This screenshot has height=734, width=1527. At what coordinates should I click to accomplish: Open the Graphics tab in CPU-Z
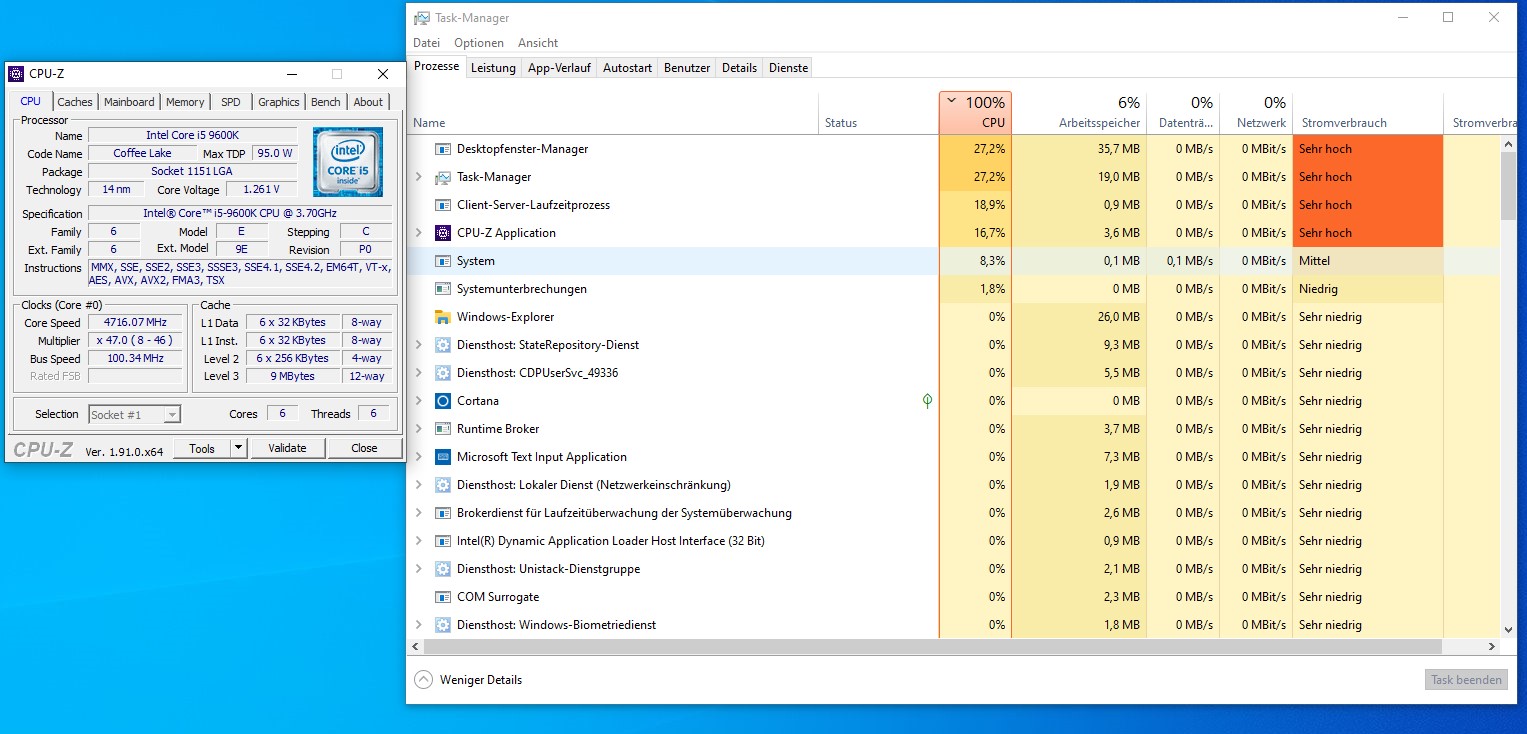tap(278, 102)
